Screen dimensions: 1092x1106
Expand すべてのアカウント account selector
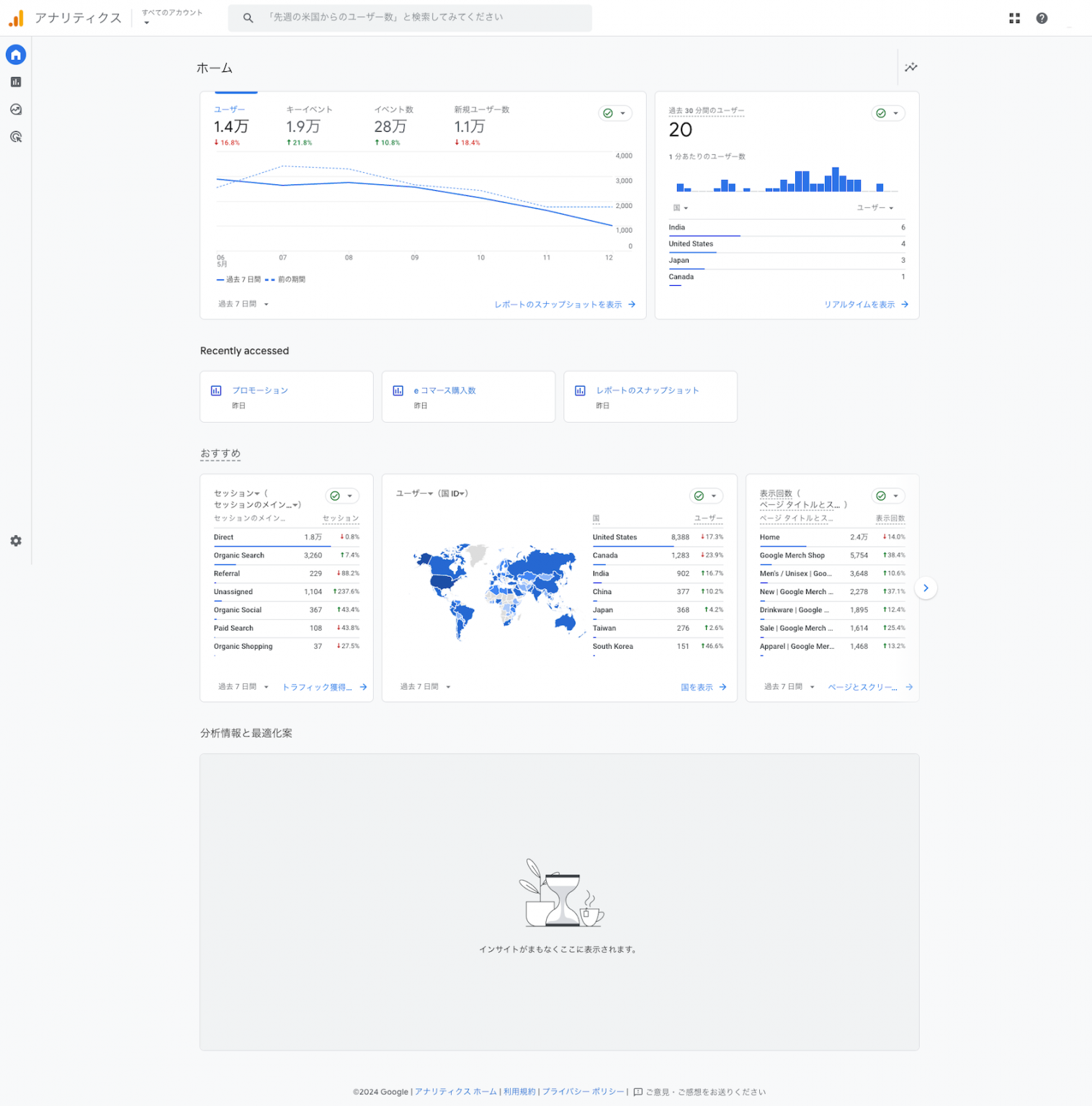172,17
